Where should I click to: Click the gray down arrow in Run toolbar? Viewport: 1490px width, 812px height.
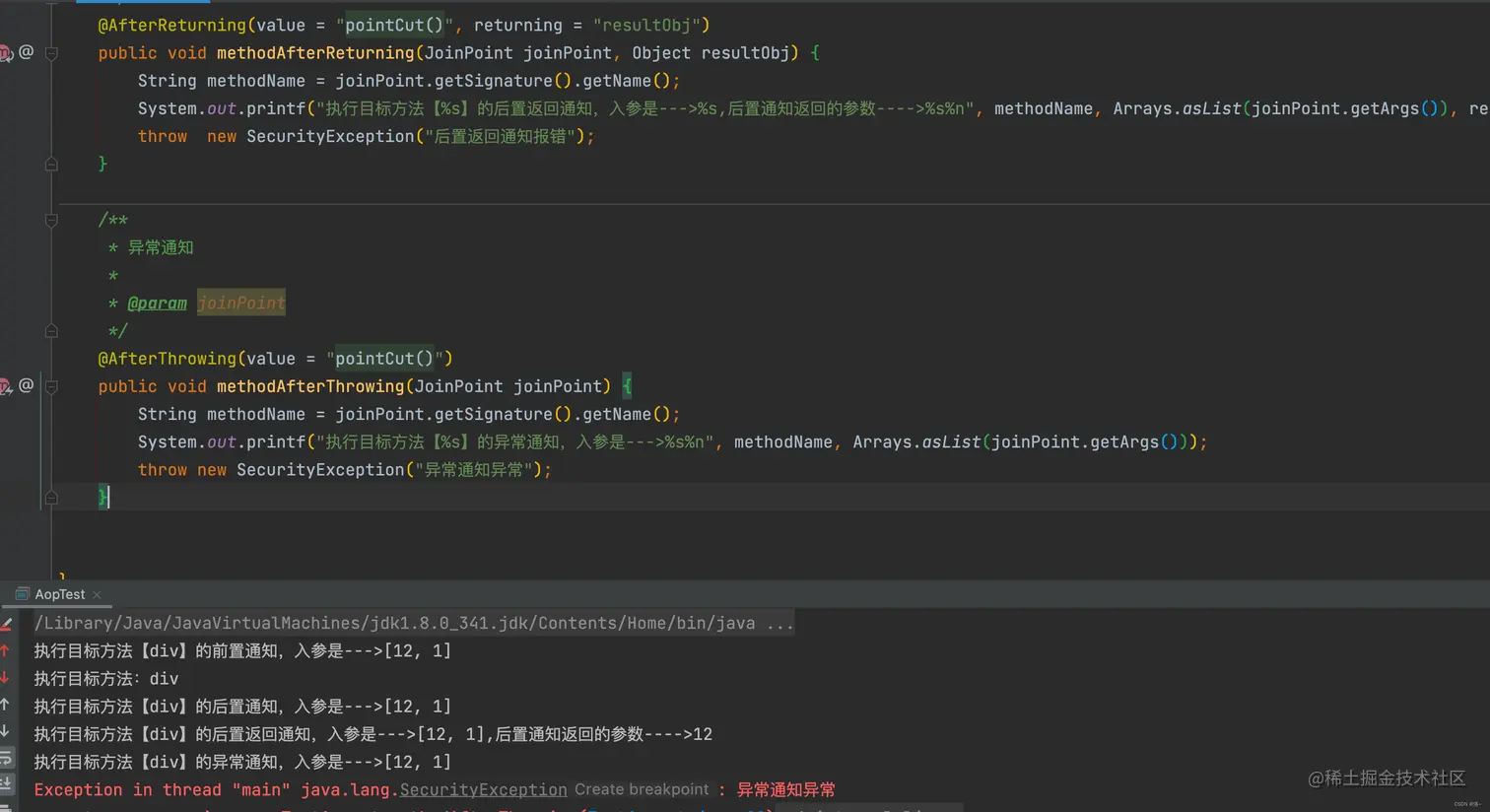tap(6, 731)
